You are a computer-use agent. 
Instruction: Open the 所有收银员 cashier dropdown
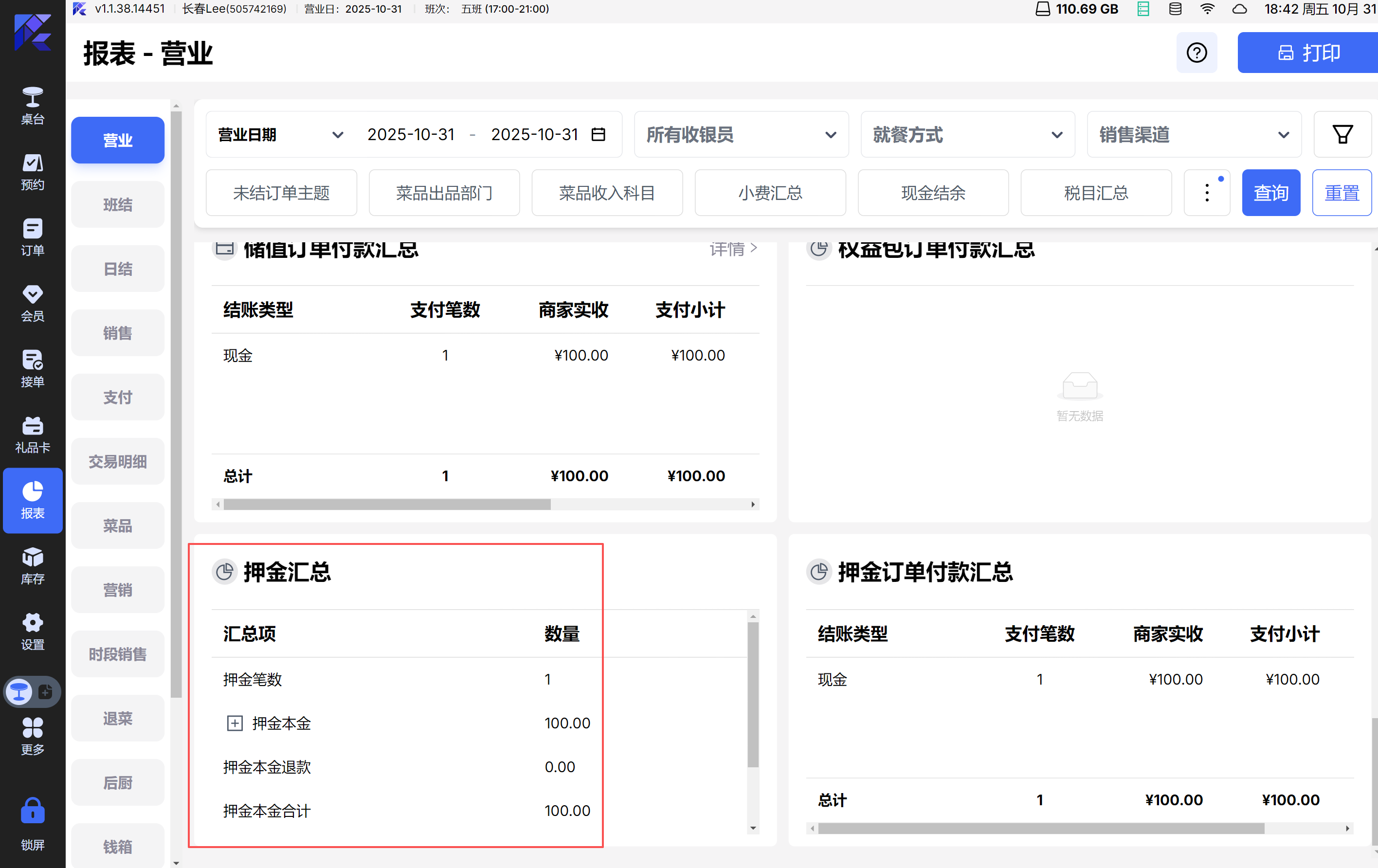[741, 134]
